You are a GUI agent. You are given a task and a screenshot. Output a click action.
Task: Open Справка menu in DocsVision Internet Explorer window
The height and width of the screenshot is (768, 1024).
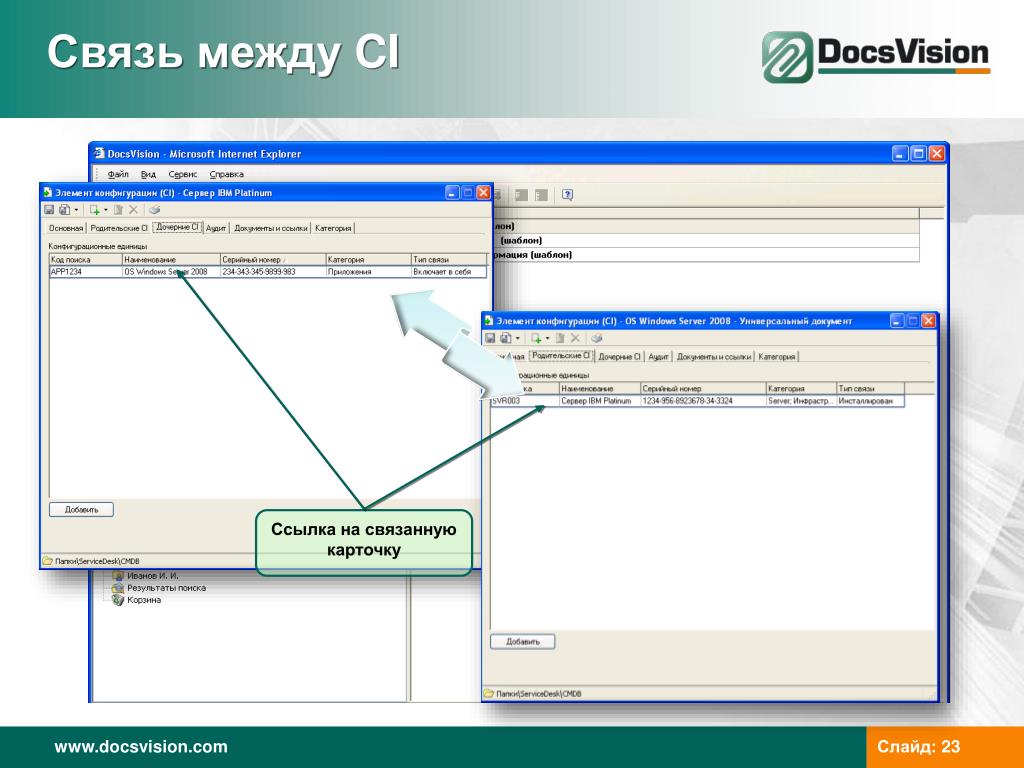point(227,174)
